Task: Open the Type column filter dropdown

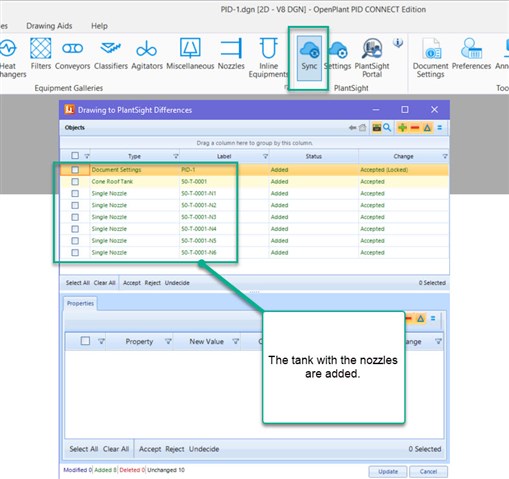Action: pyautogui.click(x=176, y=156)
